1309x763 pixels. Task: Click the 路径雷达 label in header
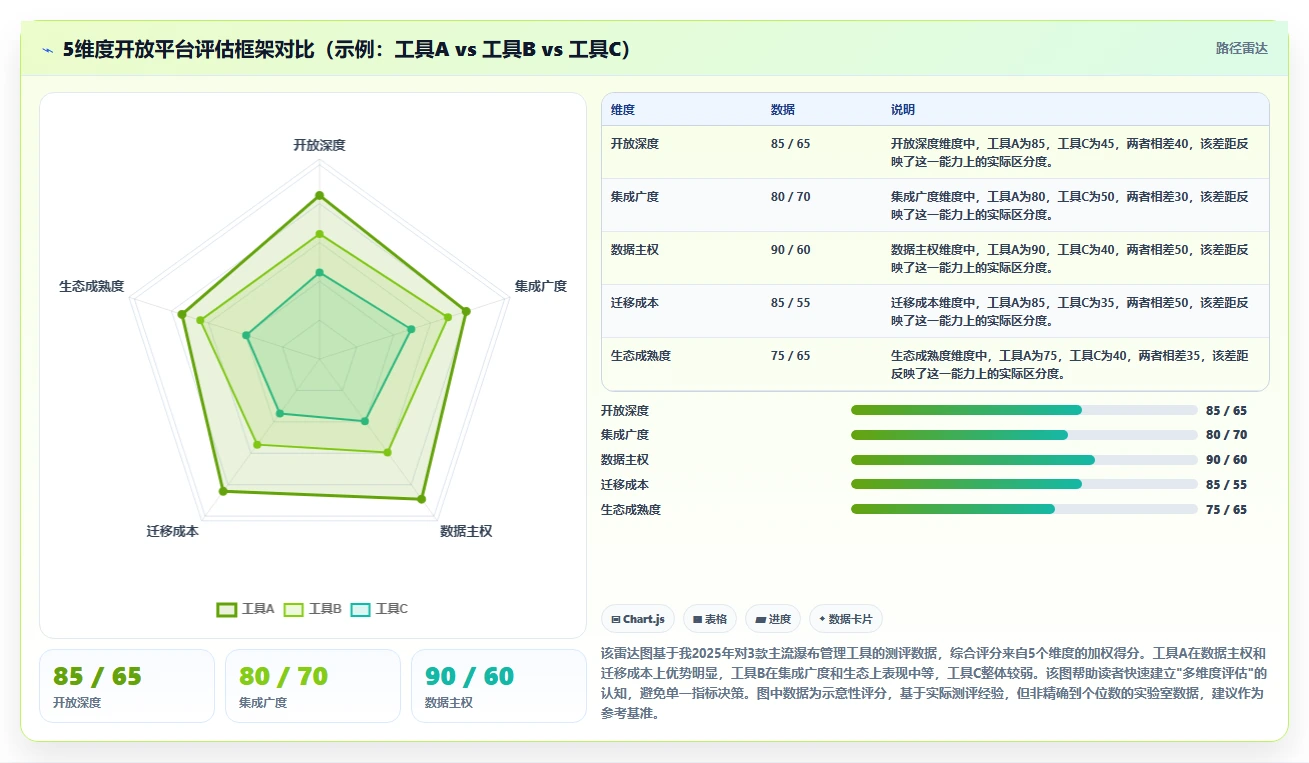click(x=1241, y=48)
